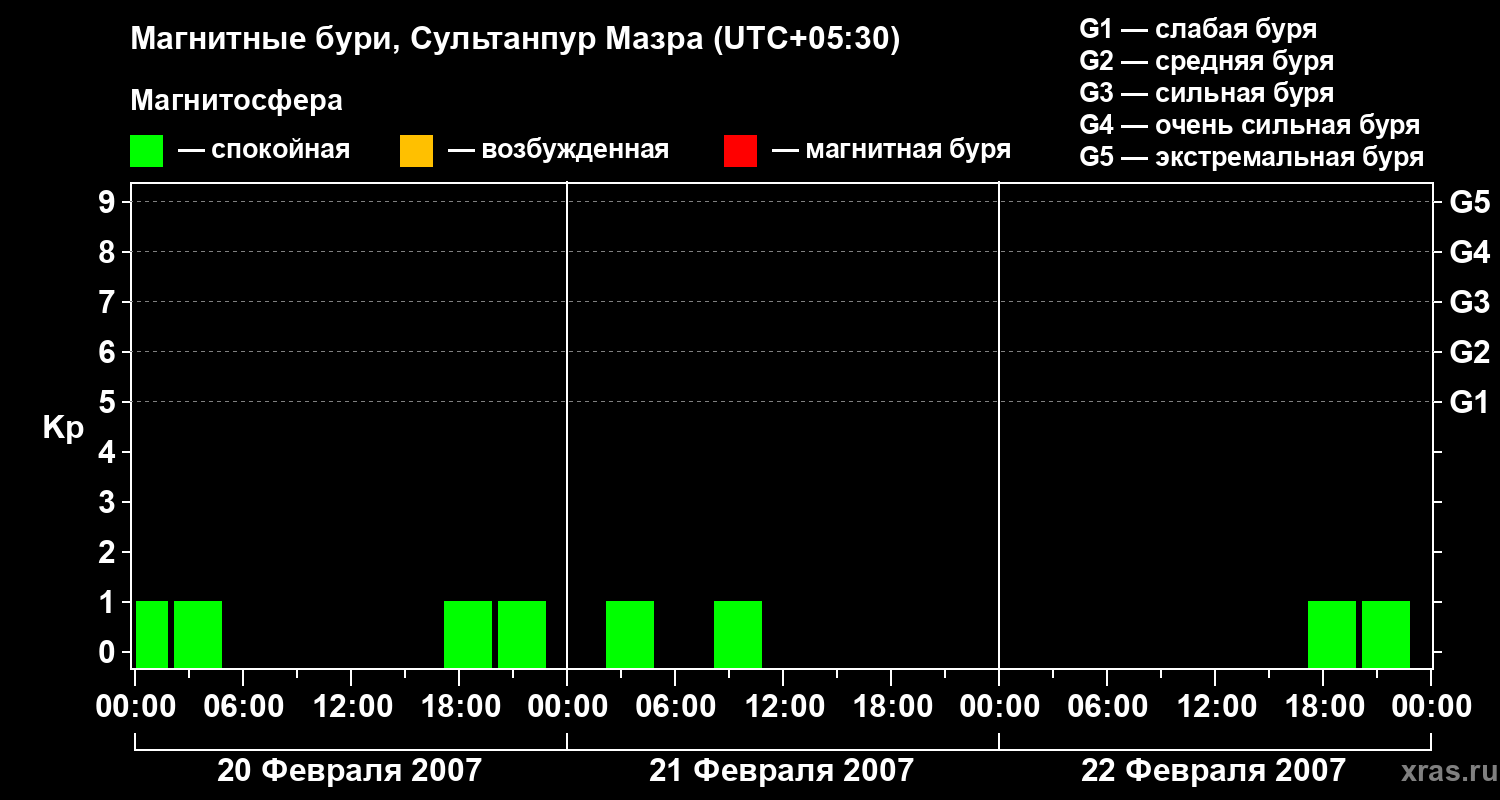1500x800 pixels.
Task: Click the 'Магнитосфера' heading
Action: tap(237, 101)
